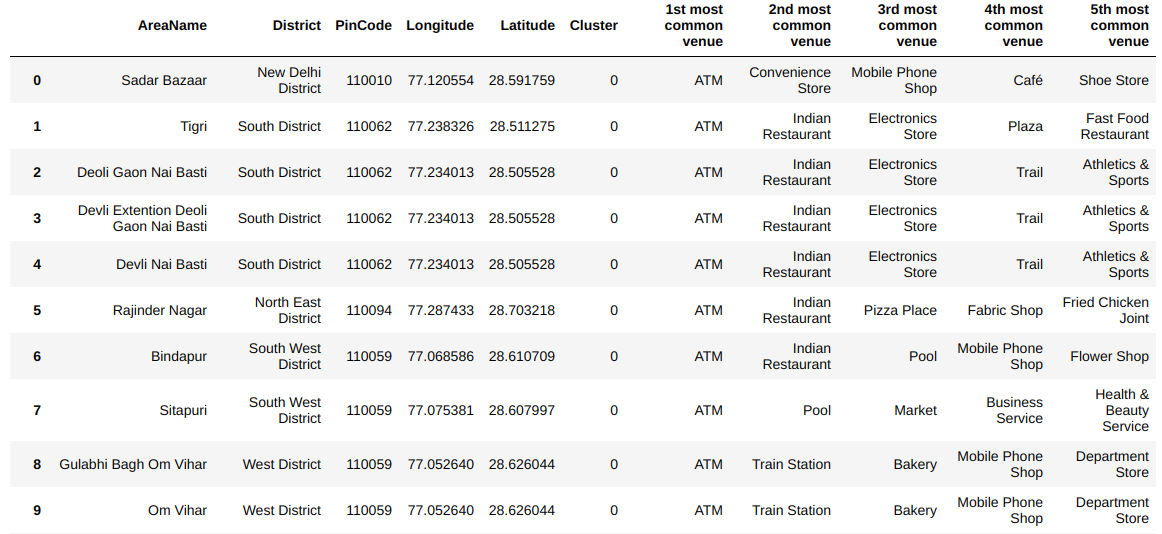Click the Sitapuri area name cell

click(x=183, y=410)
